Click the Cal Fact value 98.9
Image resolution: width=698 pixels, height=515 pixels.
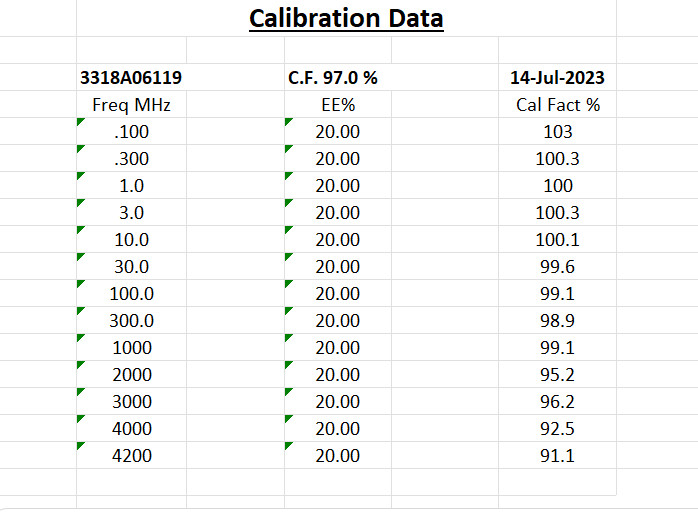click(557, 320)
